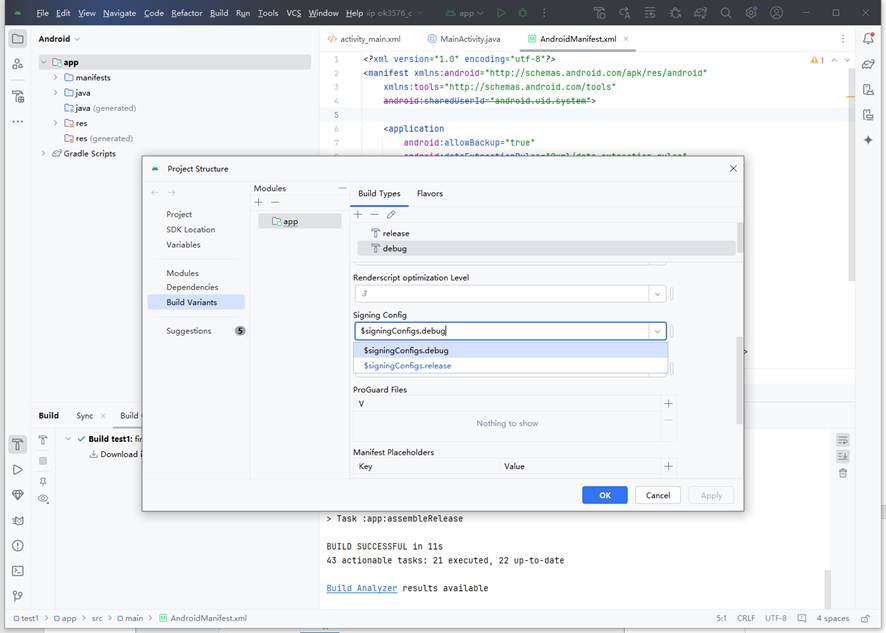Open the Run tool window icon

[18, 470]
